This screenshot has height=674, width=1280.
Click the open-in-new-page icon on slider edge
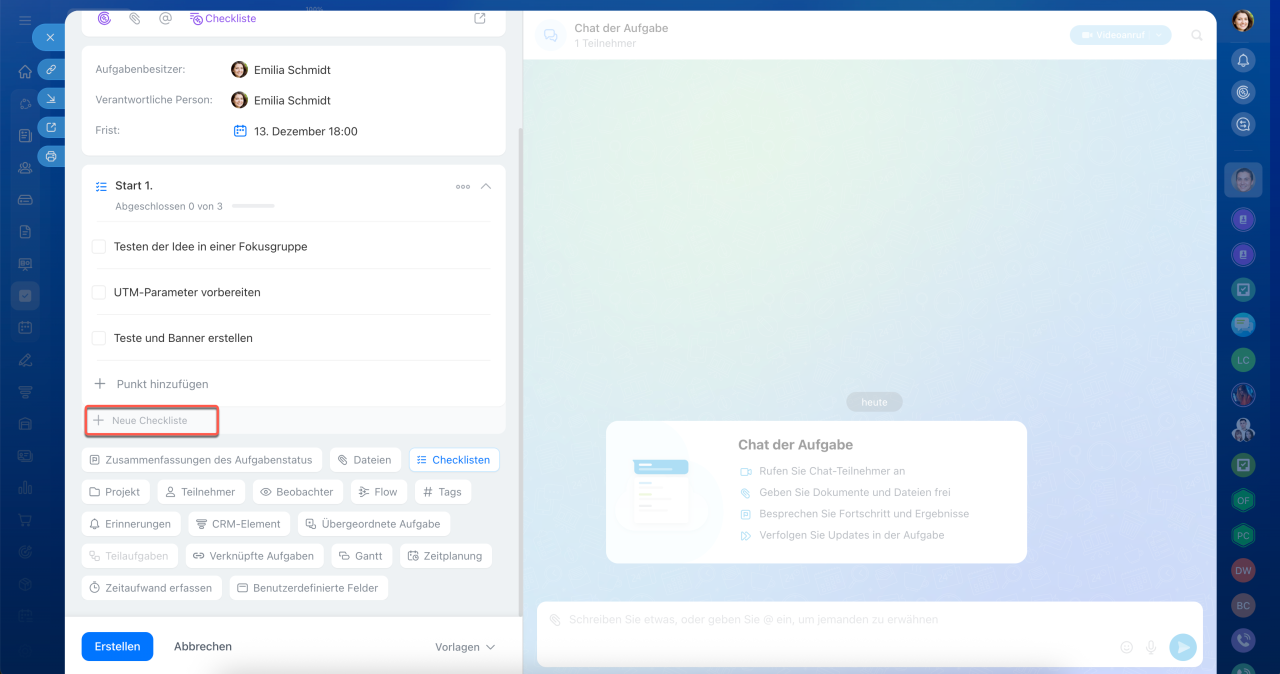51,127
